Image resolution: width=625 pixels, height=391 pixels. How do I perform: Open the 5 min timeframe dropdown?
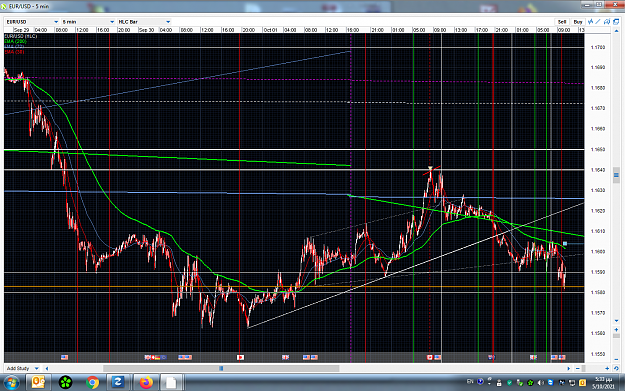88,22
